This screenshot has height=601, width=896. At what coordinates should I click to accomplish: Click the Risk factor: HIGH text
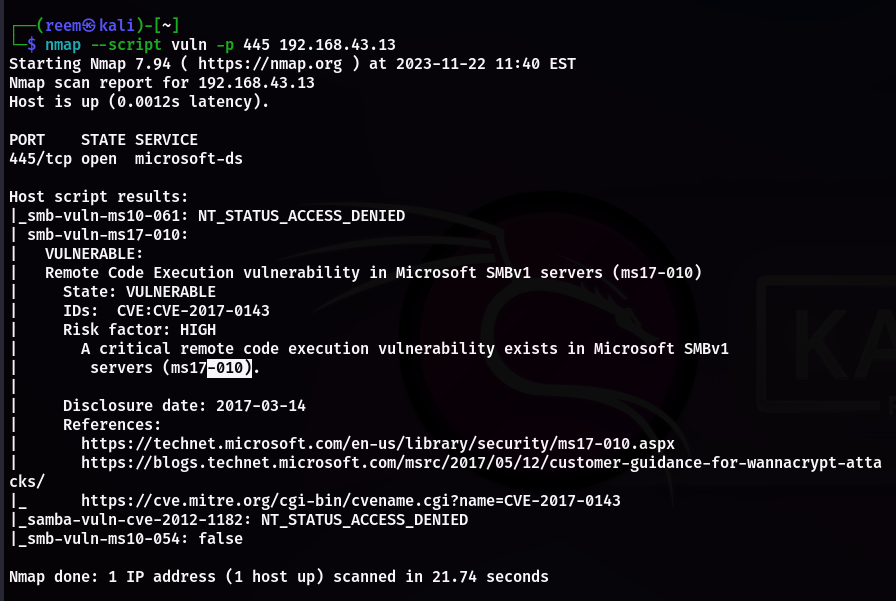139,330
